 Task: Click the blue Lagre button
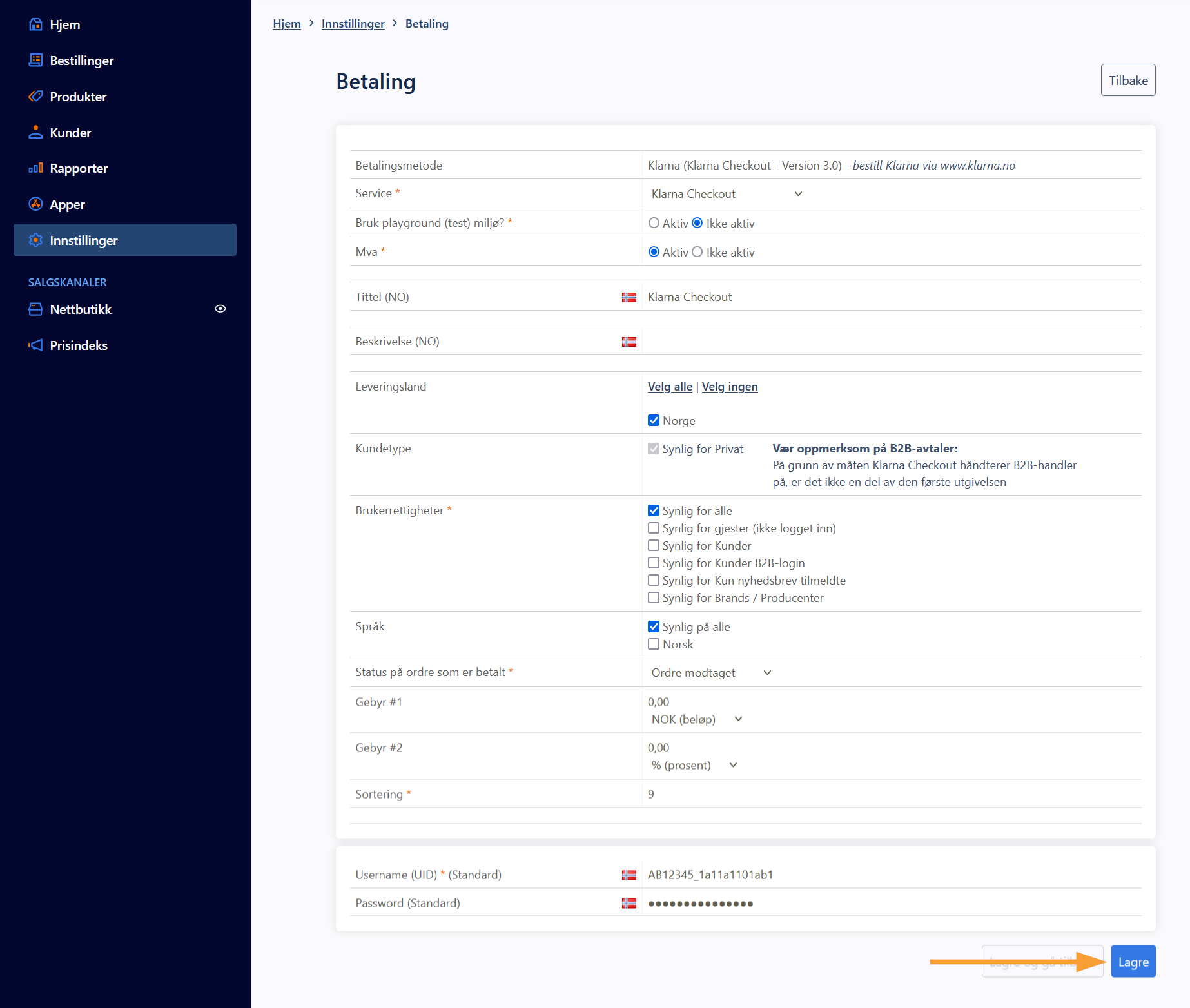pos(1133,962)
